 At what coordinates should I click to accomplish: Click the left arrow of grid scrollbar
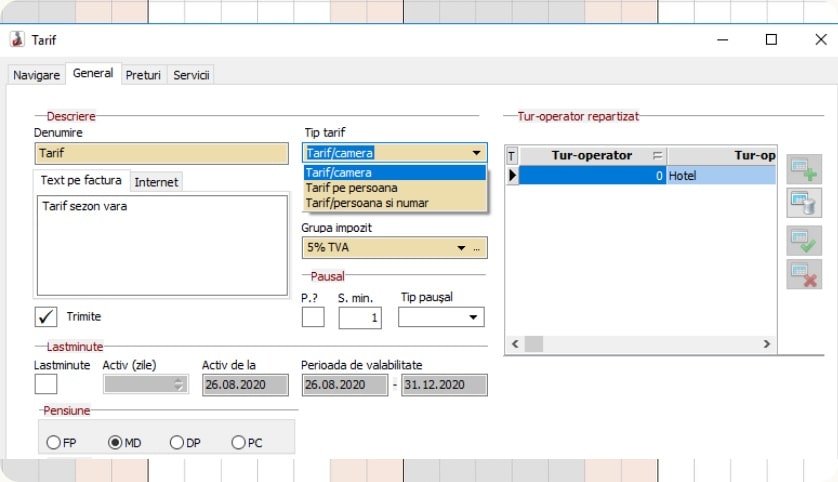pos(515,344)
